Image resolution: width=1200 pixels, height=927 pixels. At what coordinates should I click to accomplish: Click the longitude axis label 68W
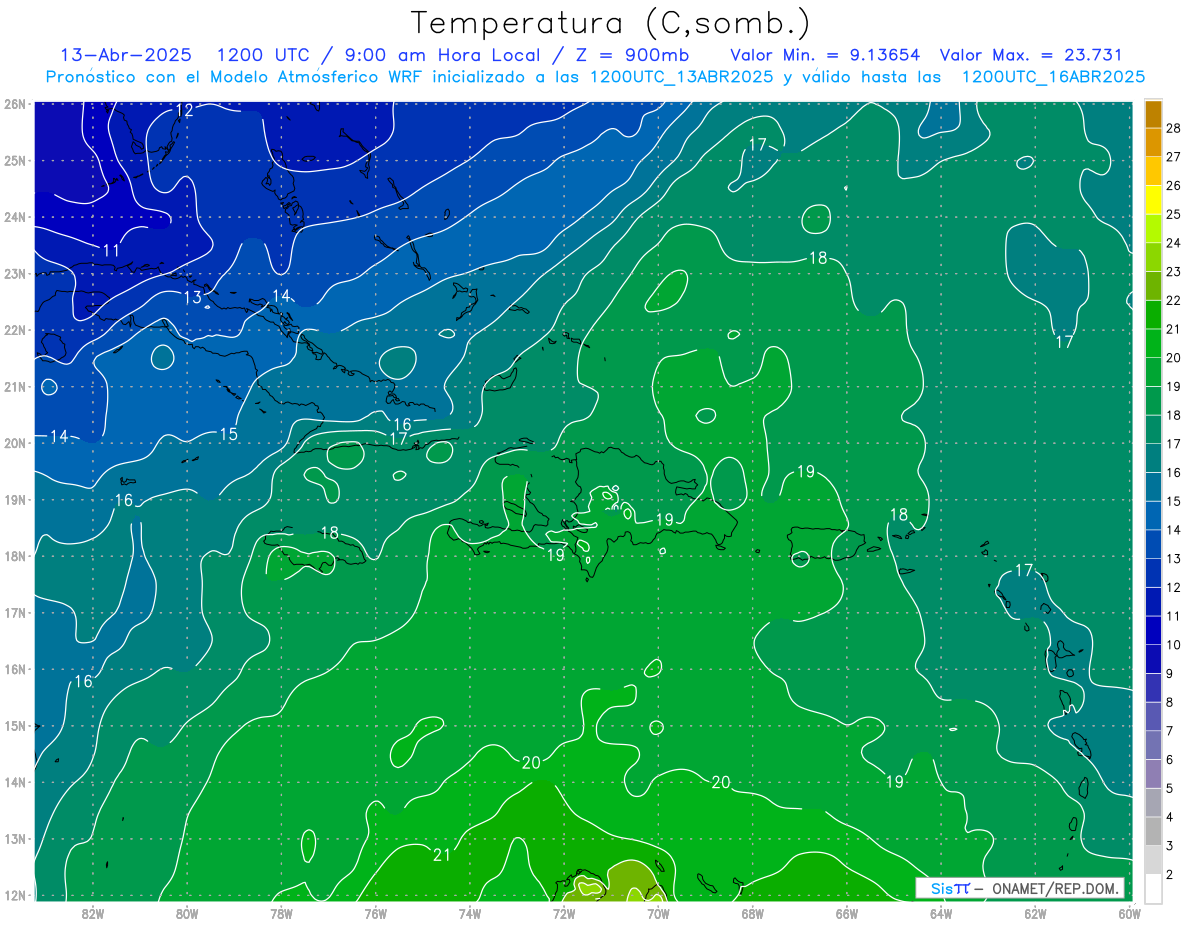click(x=753, y=913)
